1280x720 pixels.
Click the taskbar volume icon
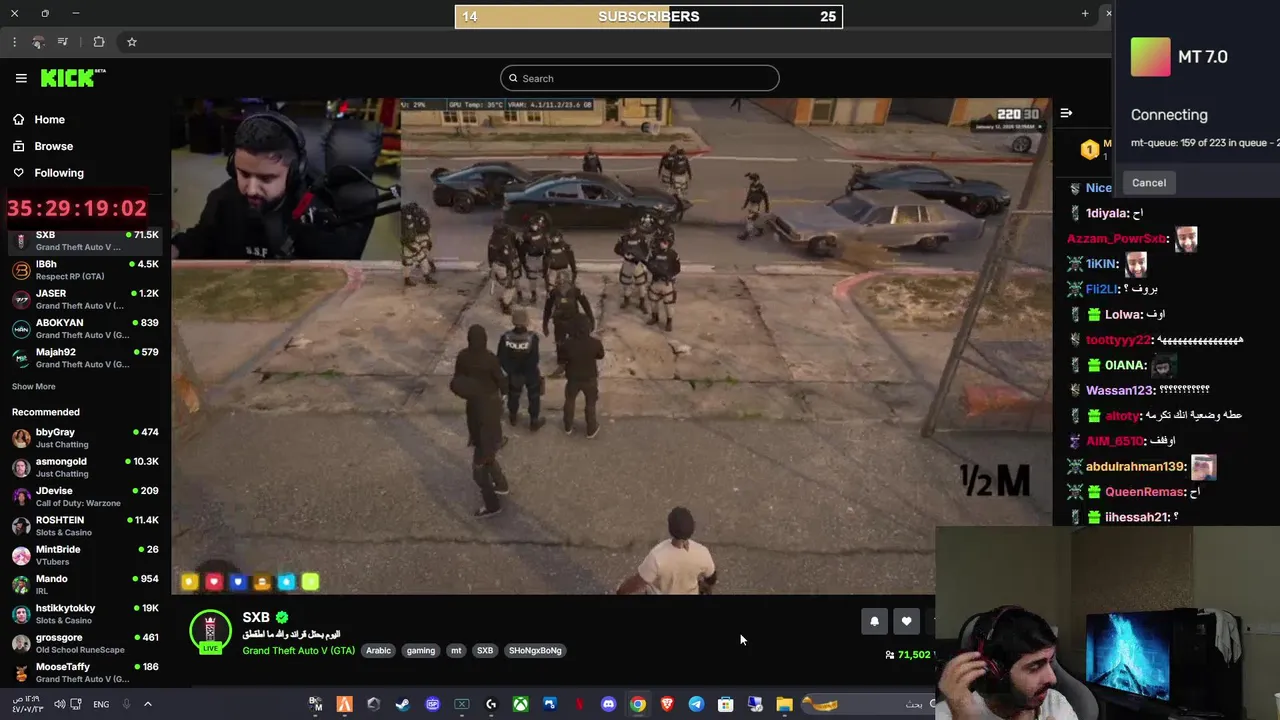coord(59,704)
